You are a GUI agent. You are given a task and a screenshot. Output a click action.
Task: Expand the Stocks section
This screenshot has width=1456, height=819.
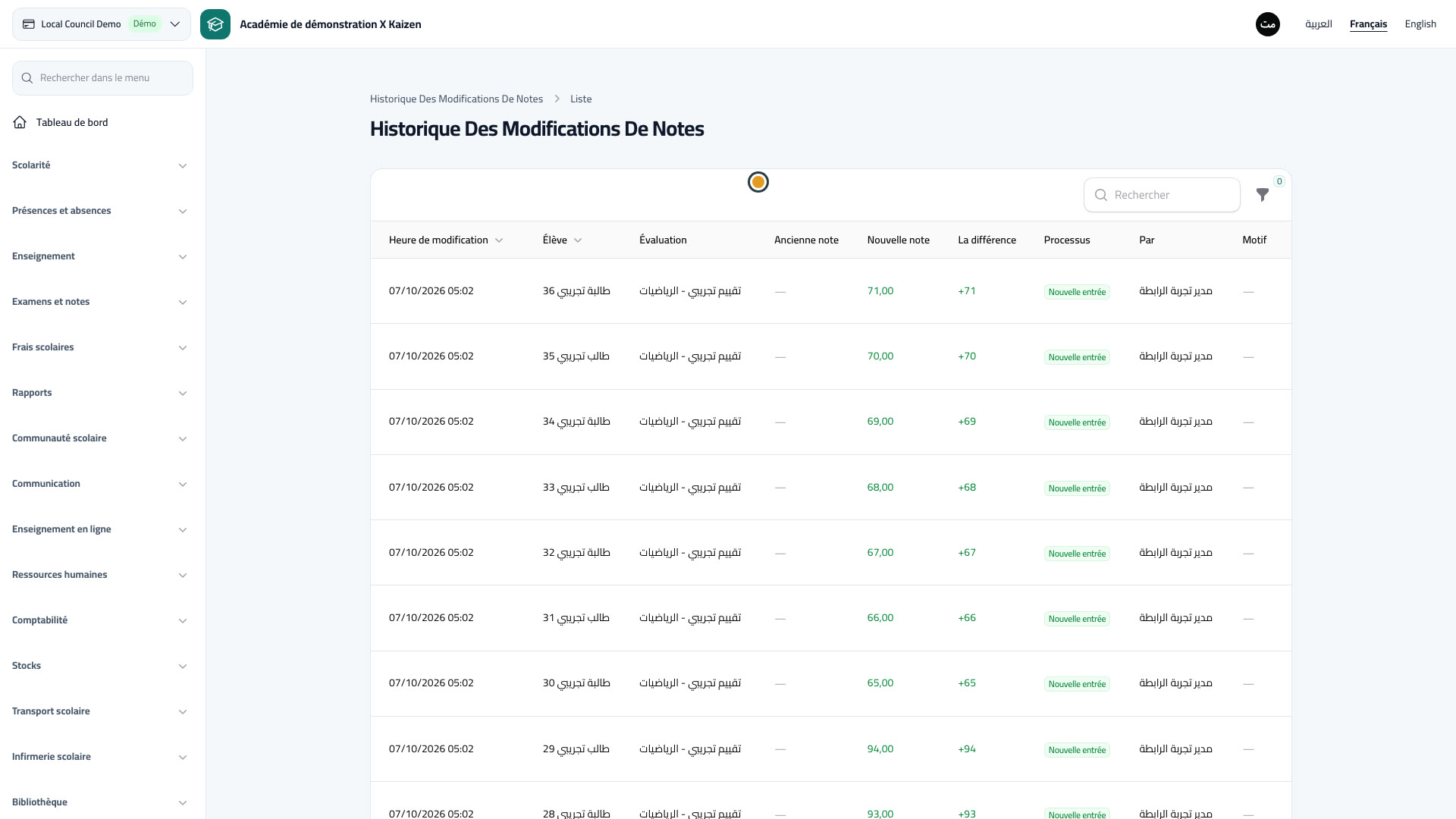click(x=102, y=666)
